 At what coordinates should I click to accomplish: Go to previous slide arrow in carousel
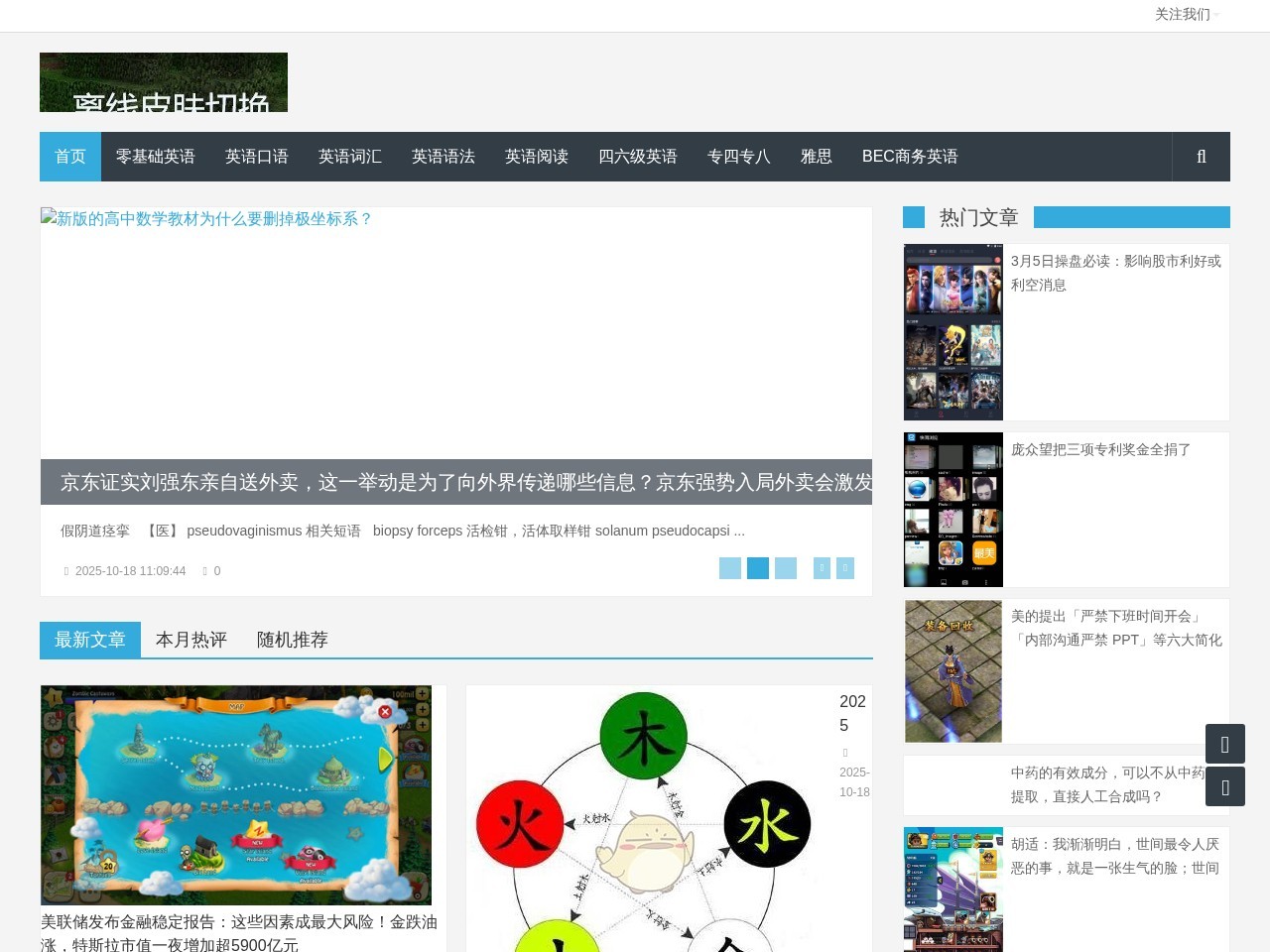click(822, 568)
